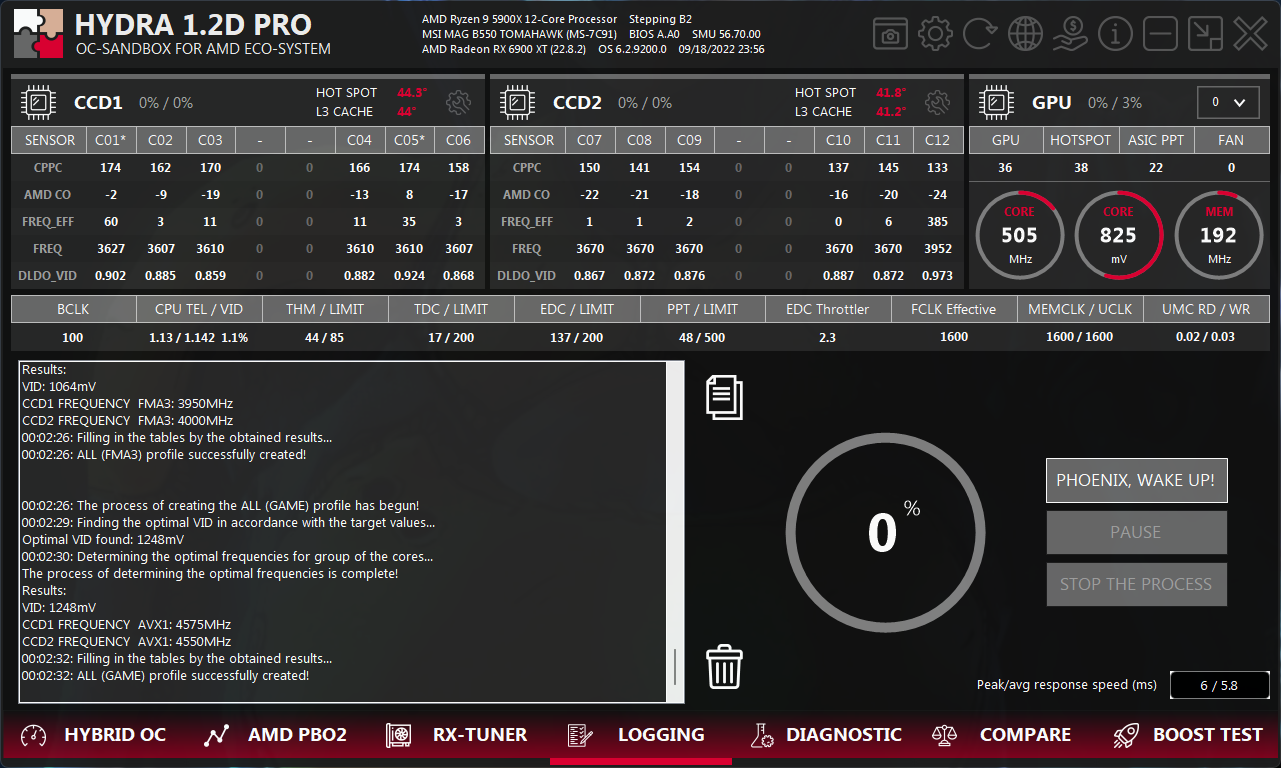
Task: Click the donate hand-with-coin icon
Action: click(1070, 35)
